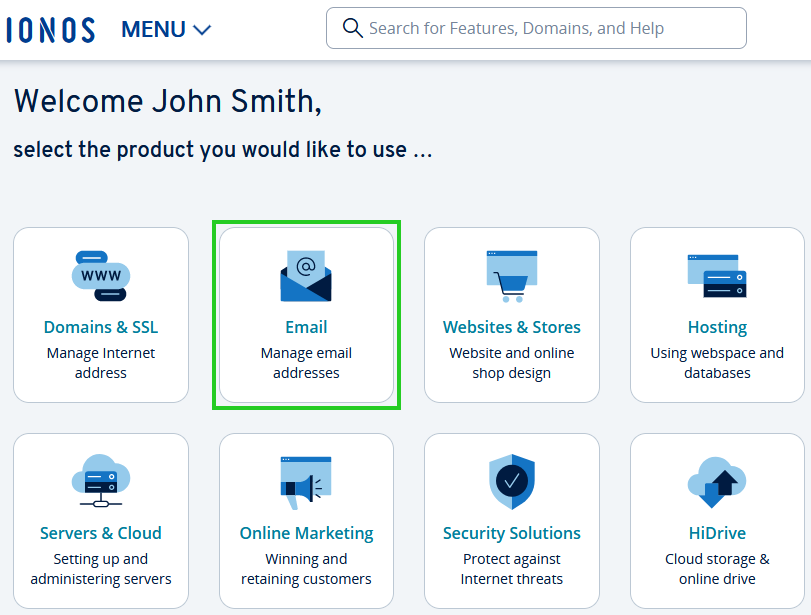
Task: Open the Security Solutions link
Action: [512, 533]
